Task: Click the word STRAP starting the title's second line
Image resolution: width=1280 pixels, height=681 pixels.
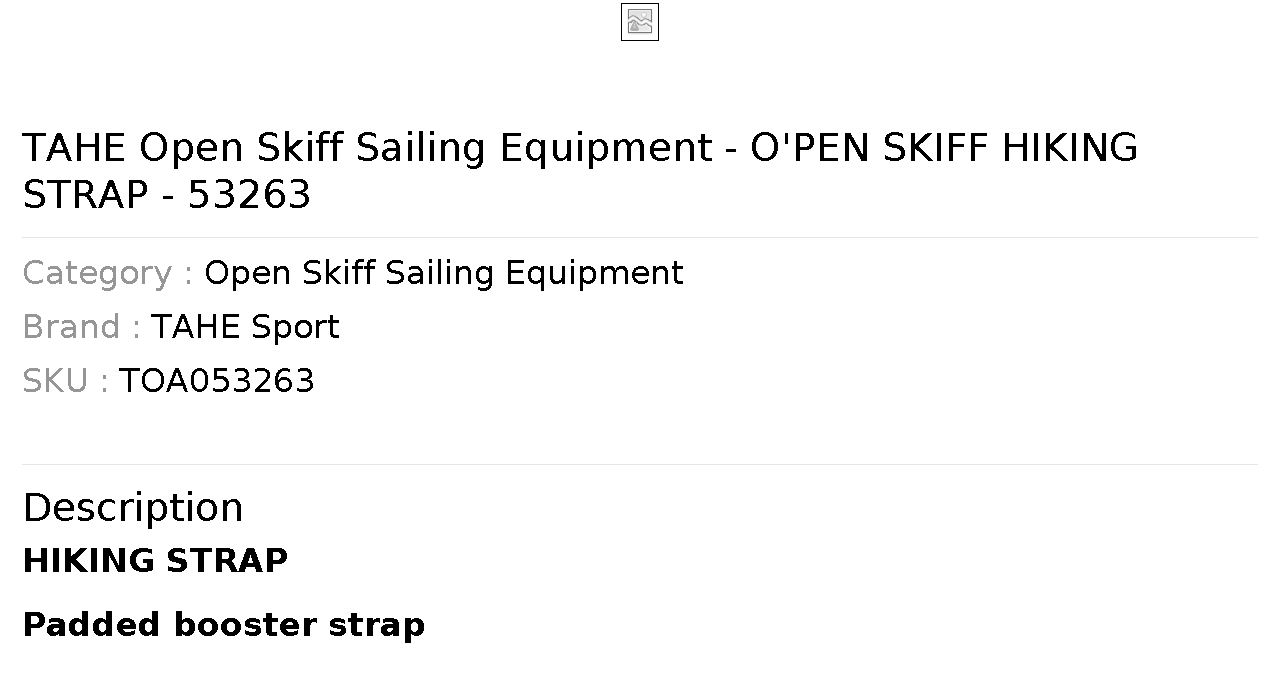Action: tap(86, 195)
